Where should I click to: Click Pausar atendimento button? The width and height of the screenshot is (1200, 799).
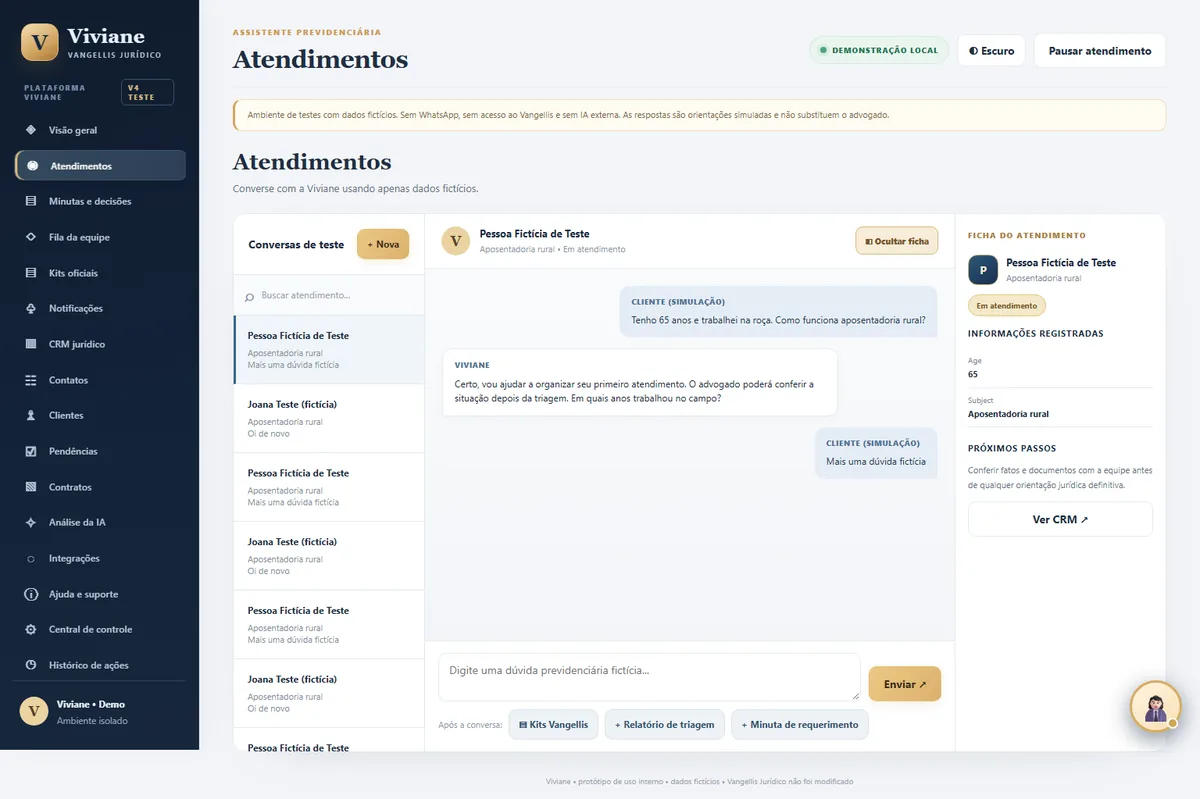tap(1100, 51)
